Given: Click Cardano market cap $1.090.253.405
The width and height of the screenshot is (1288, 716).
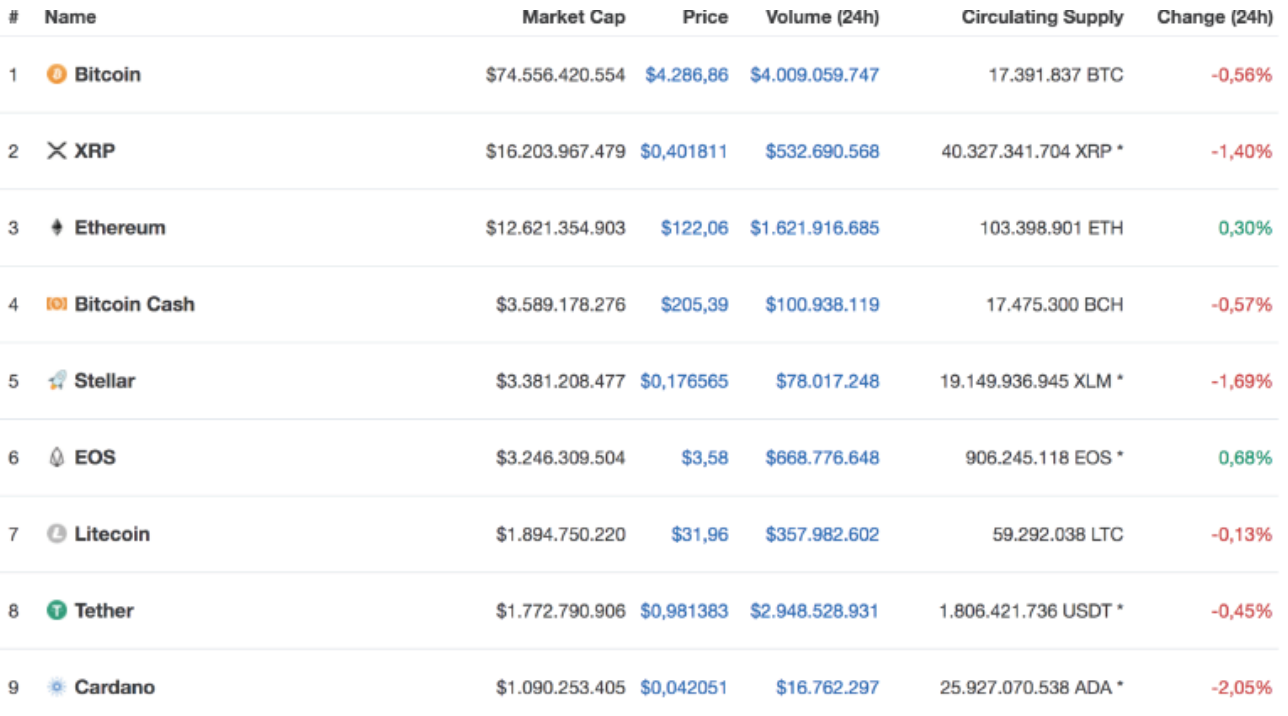Looking at the screenshot, I should 561,687.
